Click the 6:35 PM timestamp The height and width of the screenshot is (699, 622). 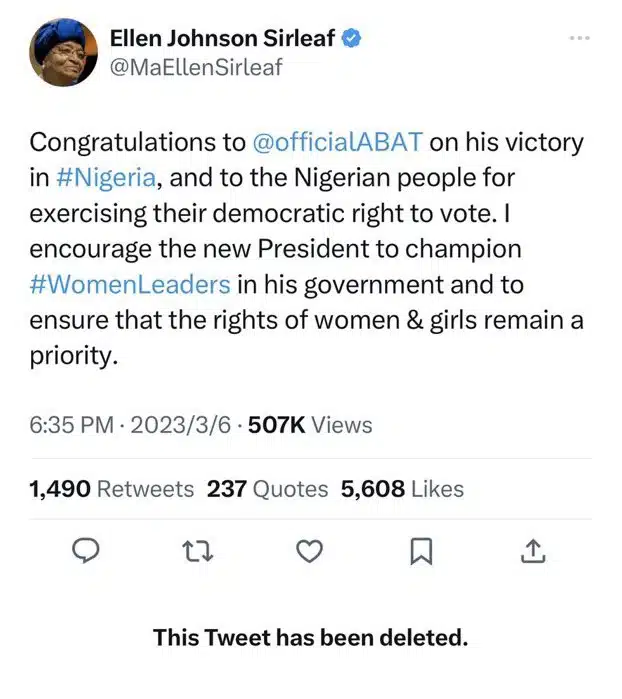click(x=72, y=425)
